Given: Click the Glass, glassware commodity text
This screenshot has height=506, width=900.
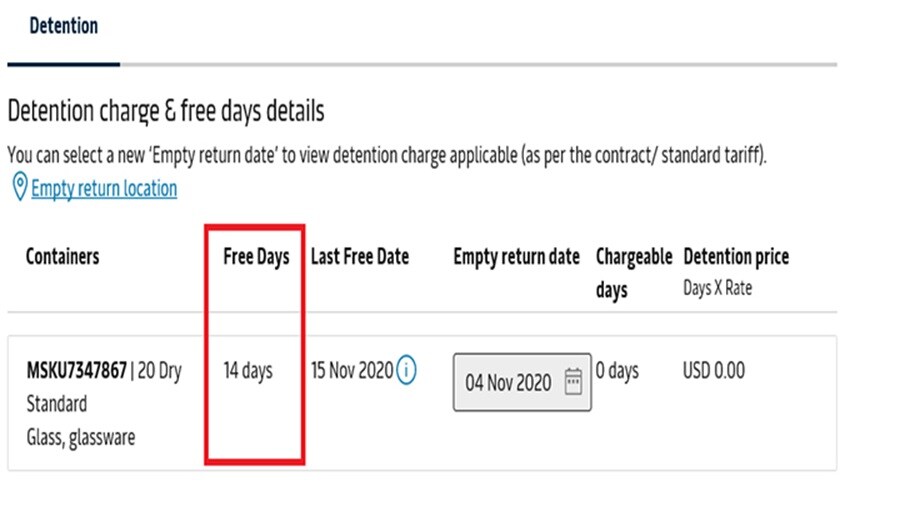Looking at the screenshot, I should coord(80,437).
